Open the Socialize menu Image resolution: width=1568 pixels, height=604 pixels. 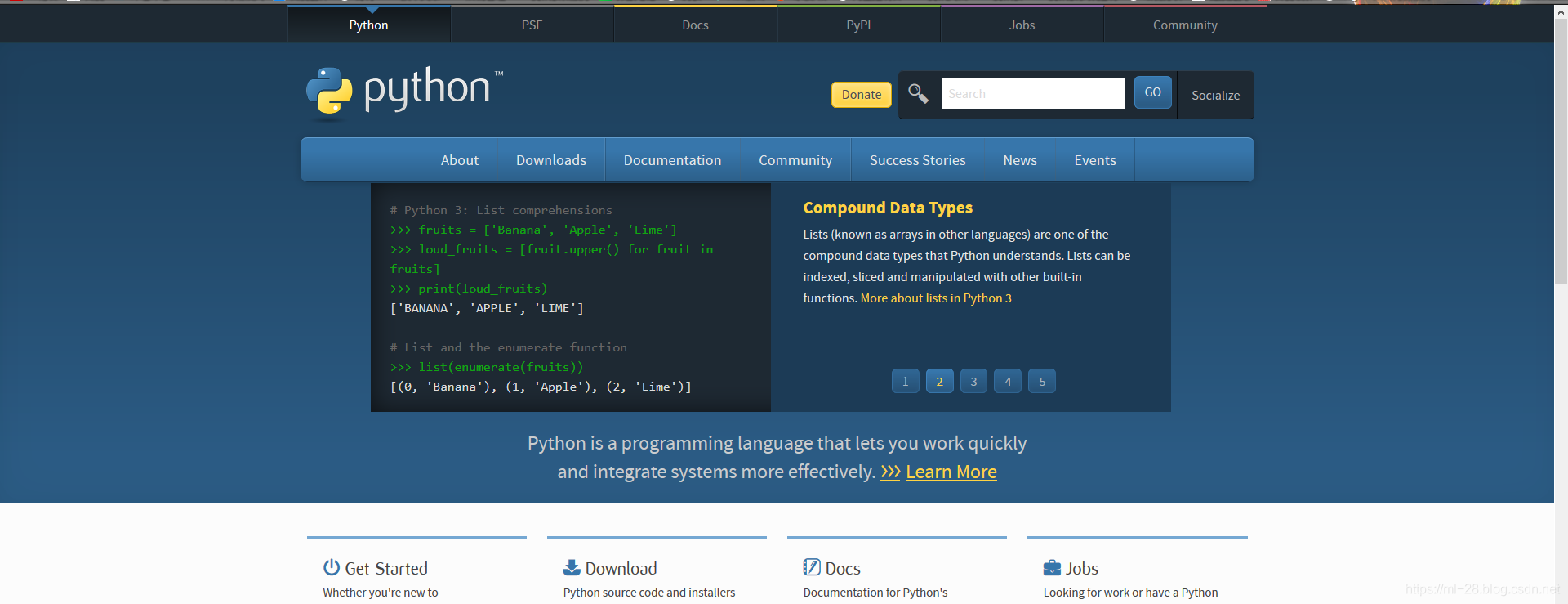click(1216, 96)
